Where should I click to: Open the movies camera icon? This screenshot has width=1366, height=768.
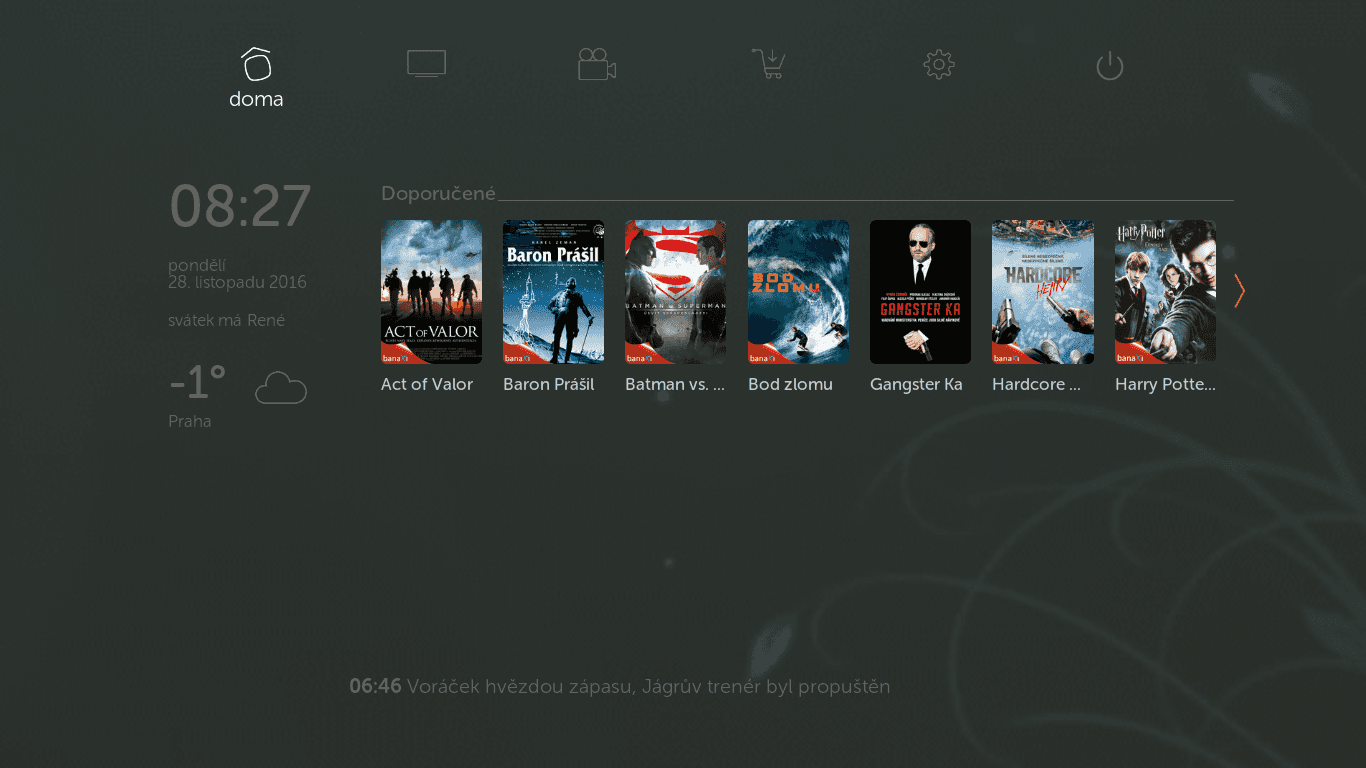pyautogui.click(x=597, y=62)
